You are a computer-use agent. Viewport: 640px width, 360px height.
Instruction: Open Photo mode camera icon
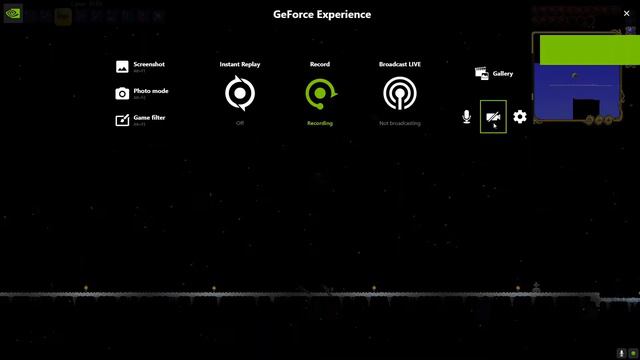122,93
